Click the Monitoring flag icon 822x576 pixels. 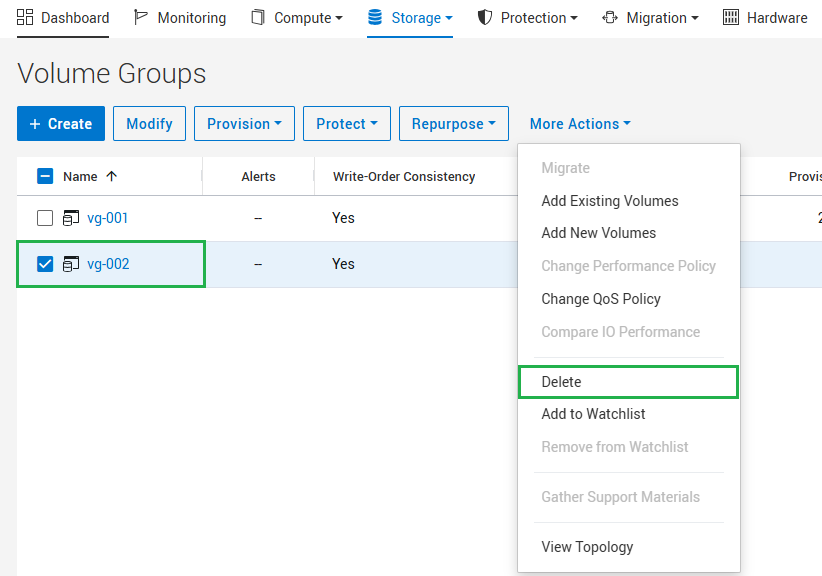[140, 17]
